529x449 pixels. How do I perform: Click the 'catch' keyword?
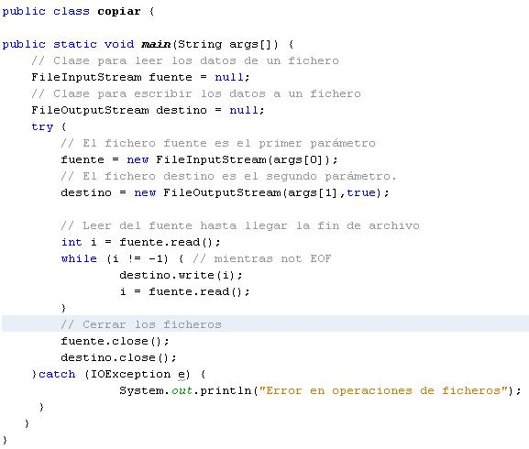pyautogui.click(x=57, y=374)
